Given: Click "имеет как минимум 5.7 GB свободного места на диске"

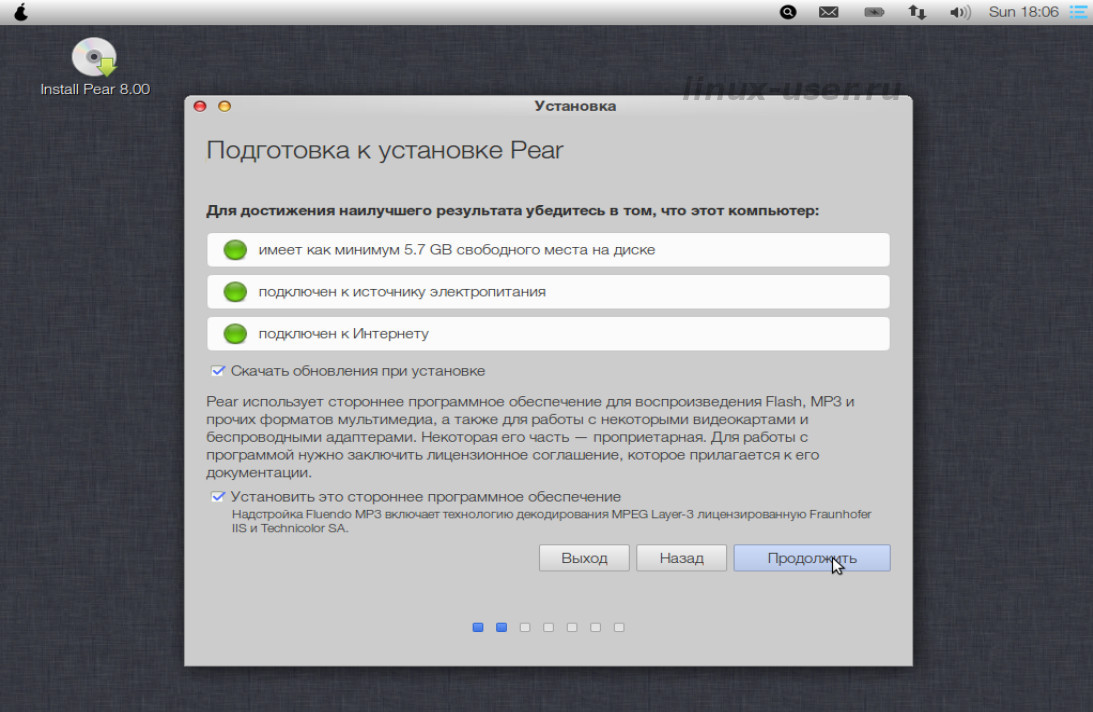Looking at the screenshot, I should tap(457, 250).
